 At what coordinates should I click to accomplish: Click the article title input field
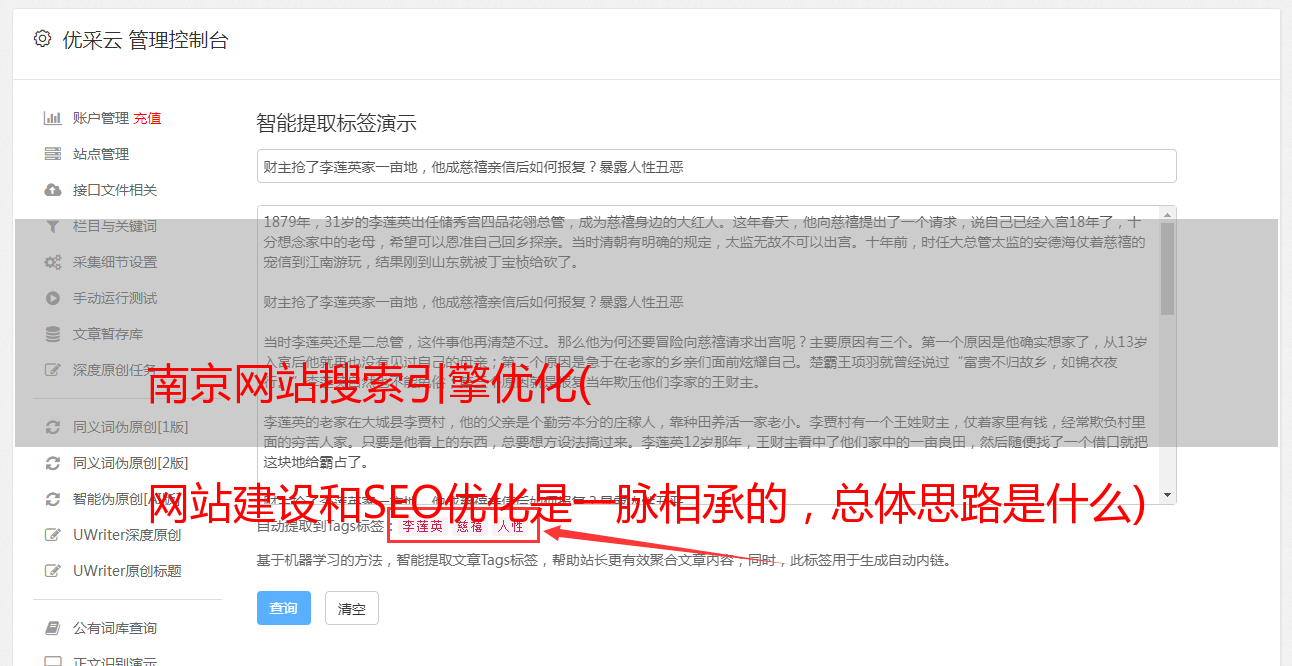pyautogui.click(x=716, y=166)
